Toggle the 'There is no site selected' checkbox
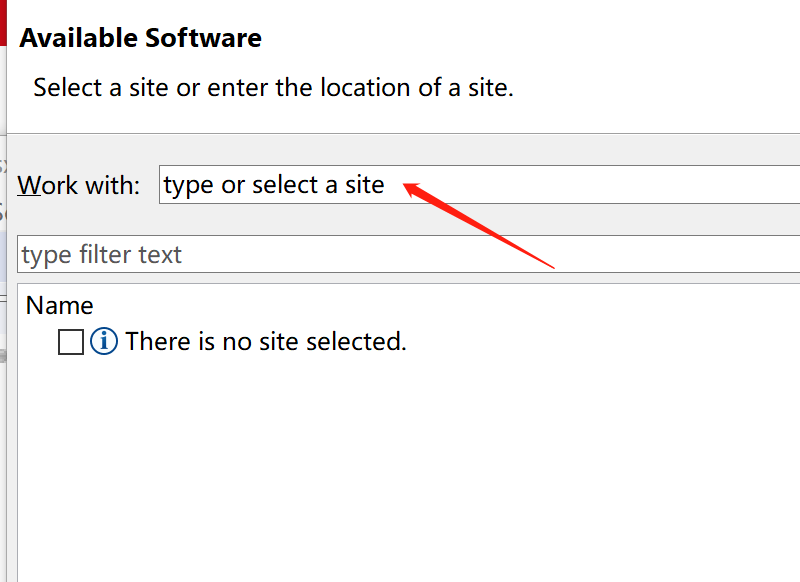Viewport: 800px width, 582px height. point(71,342)
